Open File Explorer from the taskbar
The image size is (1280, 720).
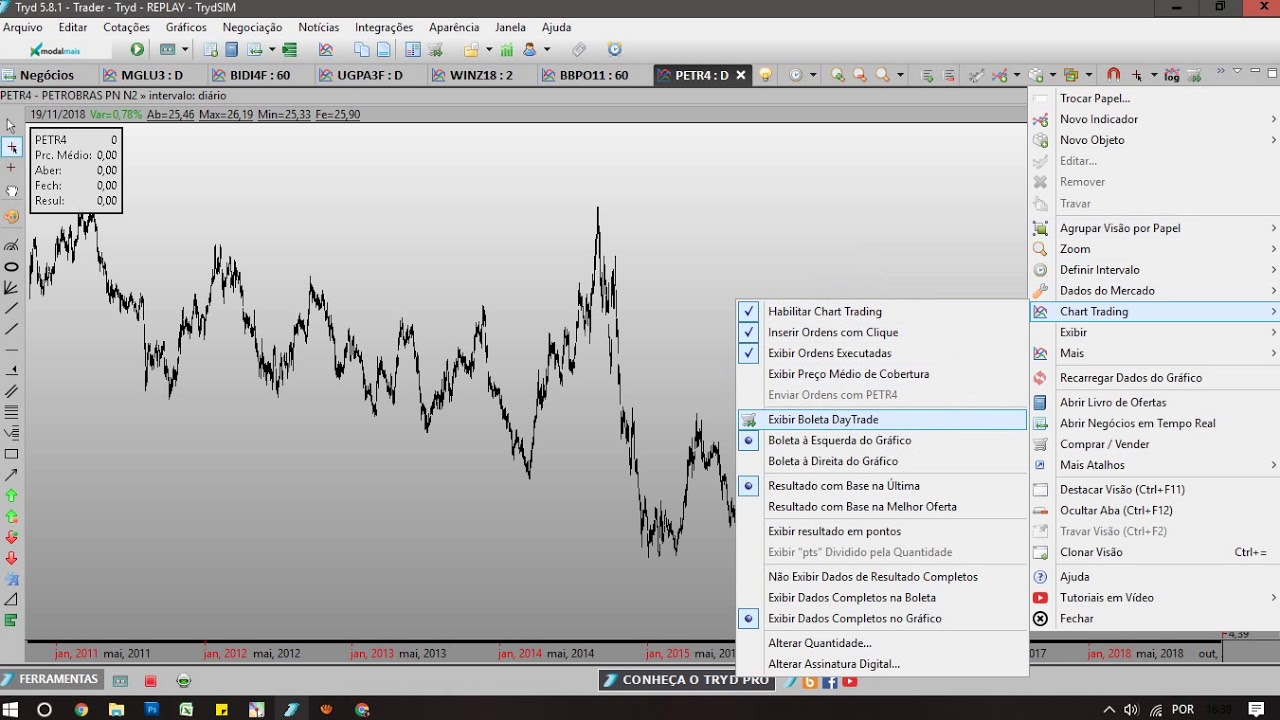pos(116,709)
